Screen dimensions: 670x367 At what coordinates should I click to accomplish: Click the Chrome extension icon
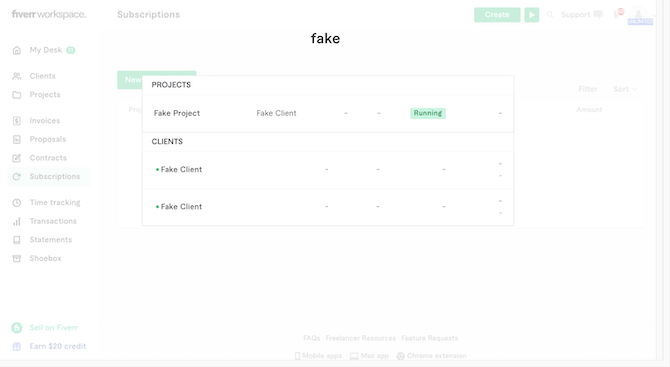[x=400, y=356]
